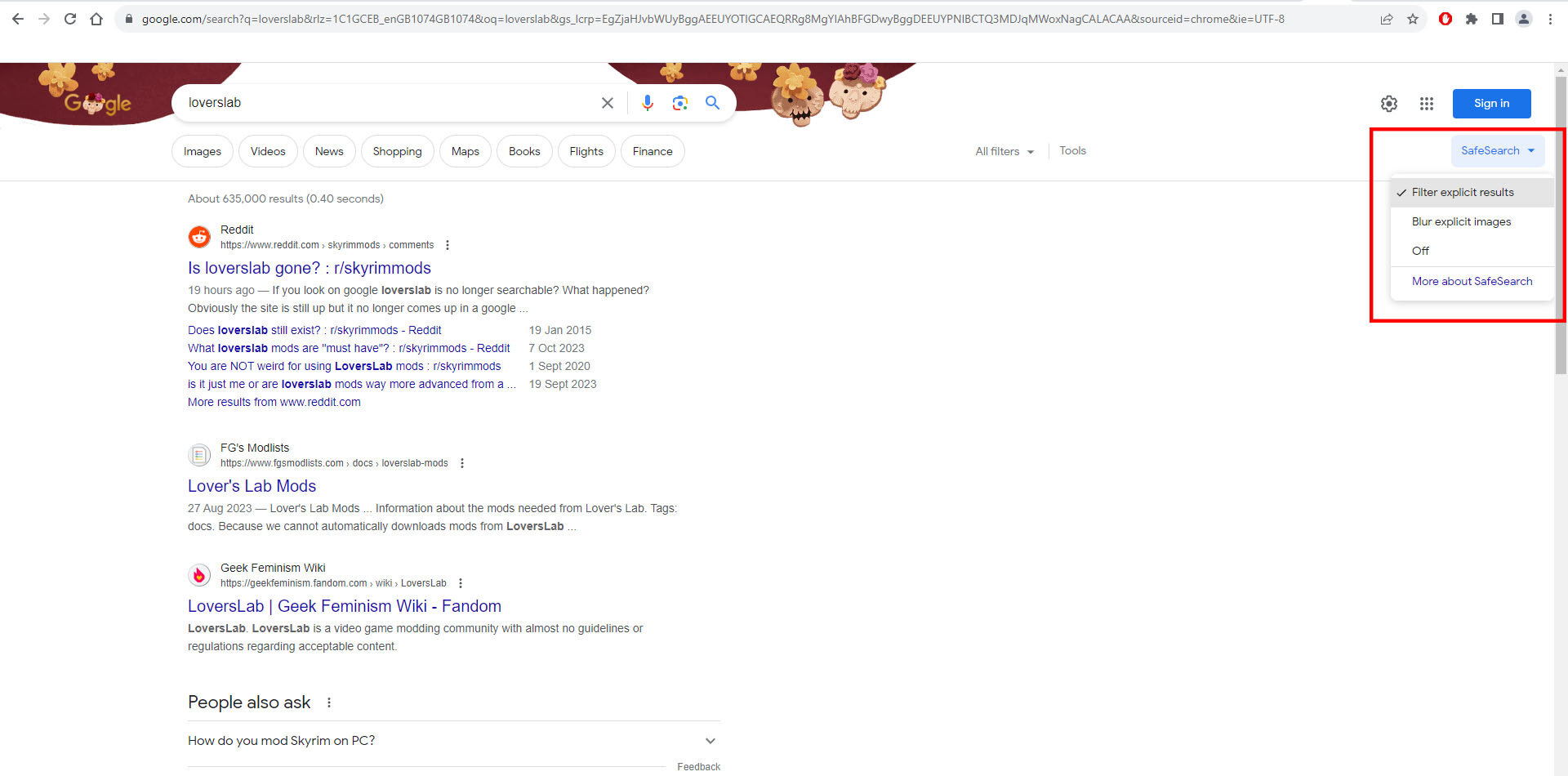Viewport: 1568px width, 776px height.
Task: Open 'Does loverslab still exist?' sublink
Action: (314, 331)
